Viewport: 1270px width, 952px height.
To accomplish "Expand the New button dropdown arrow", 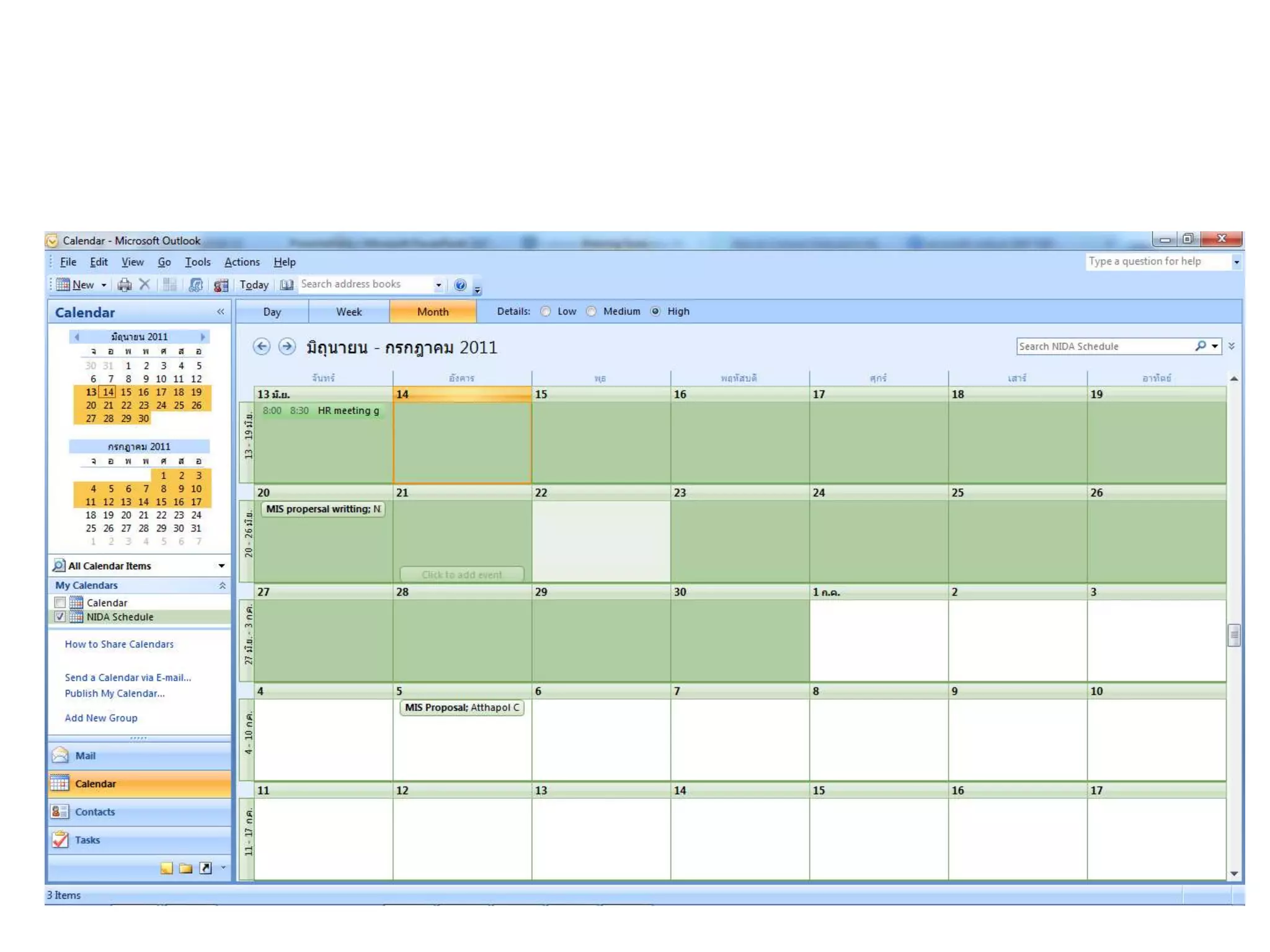I will click(x=104, y=285).
